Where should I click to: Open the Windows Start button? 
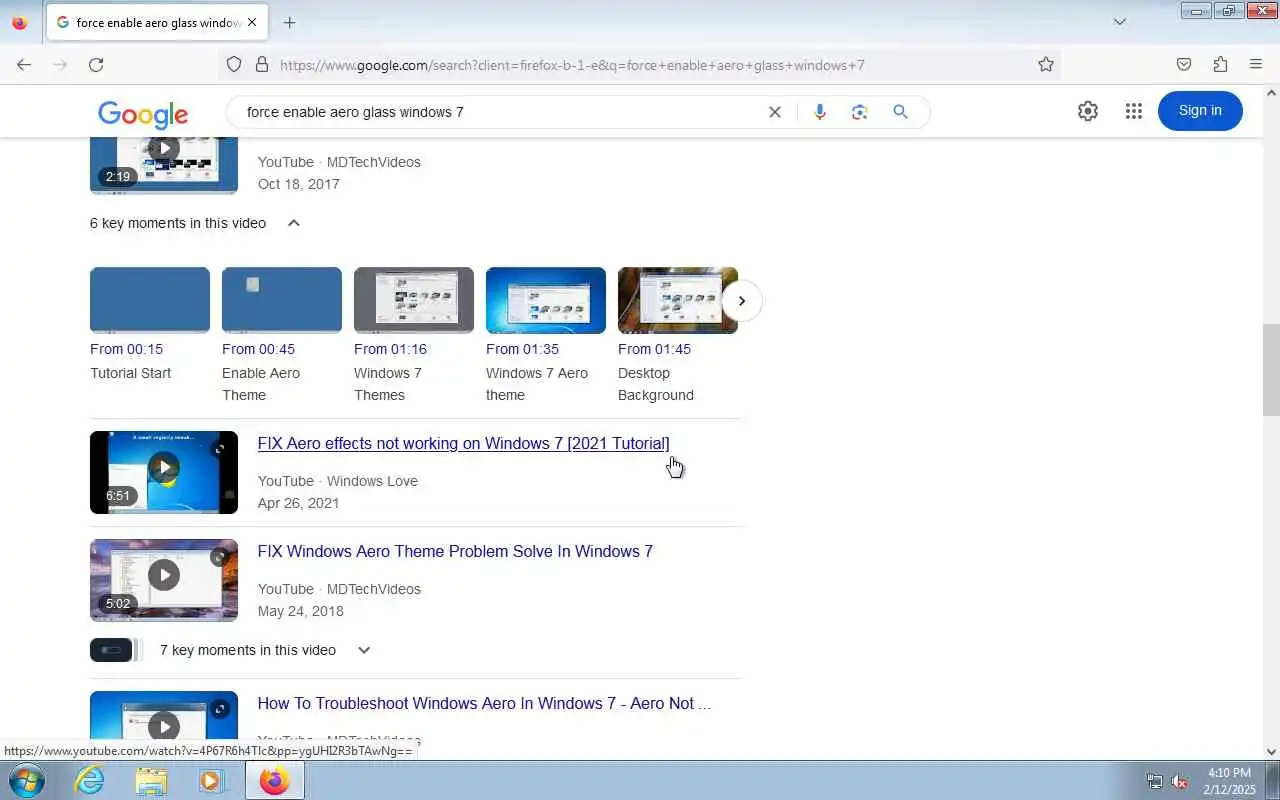pos(27,780)
